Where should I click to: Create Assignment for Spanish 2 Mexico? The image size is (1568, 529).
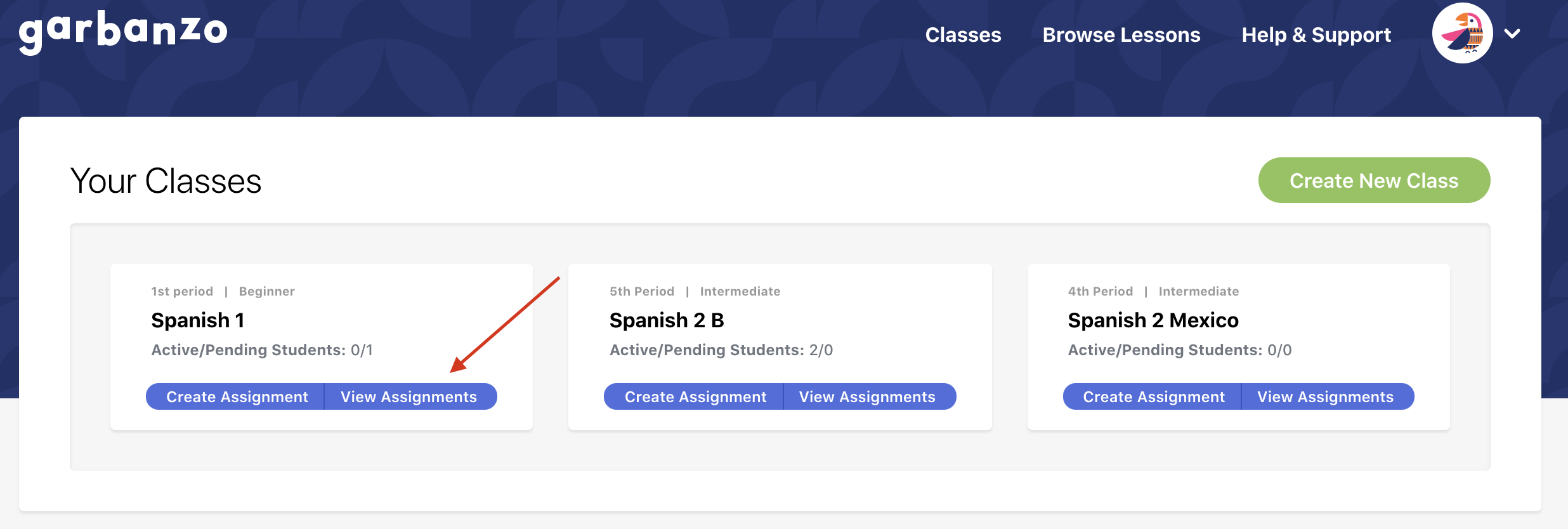click(1152, 396)
